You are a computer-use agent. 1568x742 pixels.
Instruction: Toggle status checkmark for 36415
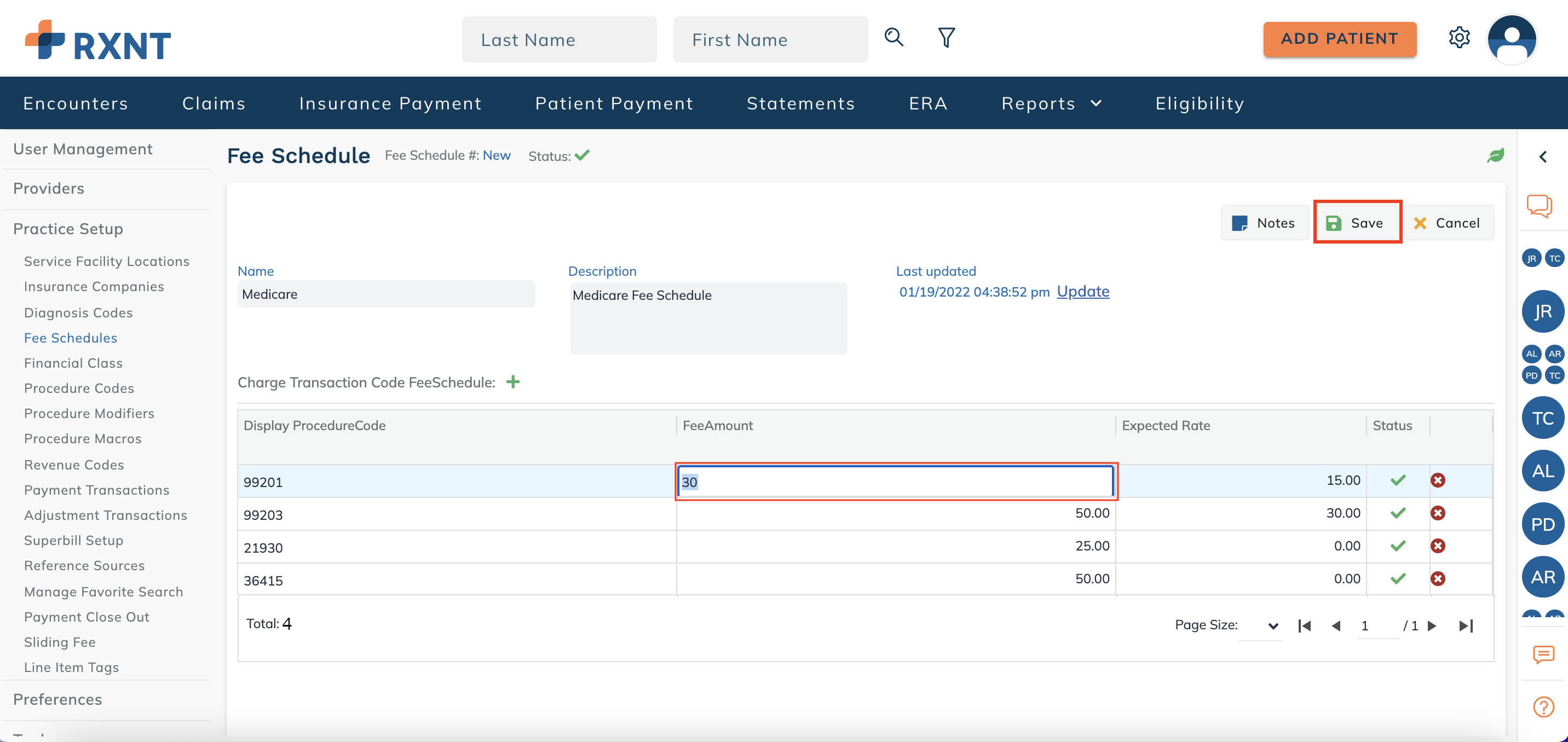point(1398,579)
